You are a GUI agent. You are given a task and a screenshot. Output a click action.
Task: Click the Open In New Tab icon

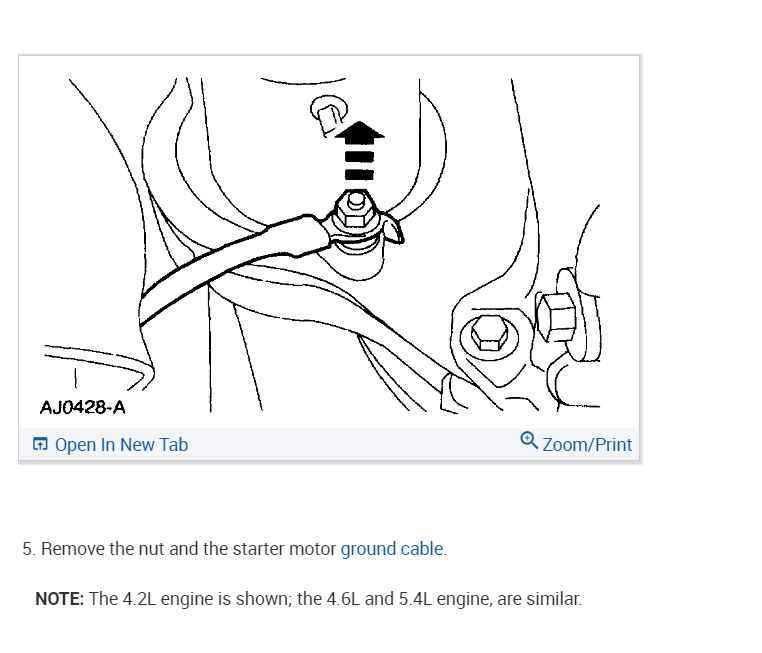(x=40, y=444)
